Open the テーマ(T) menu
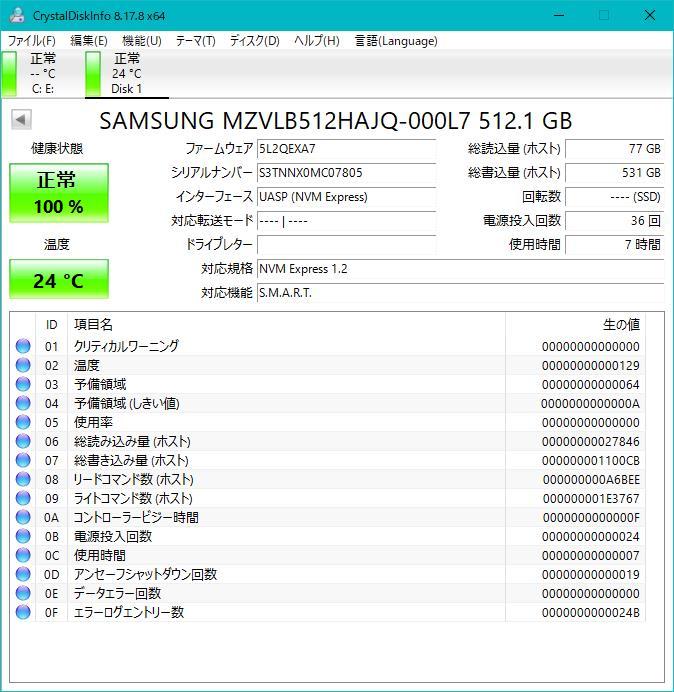Image resolution: width=674 pixels, height=692 pixels. pos(196,41)
